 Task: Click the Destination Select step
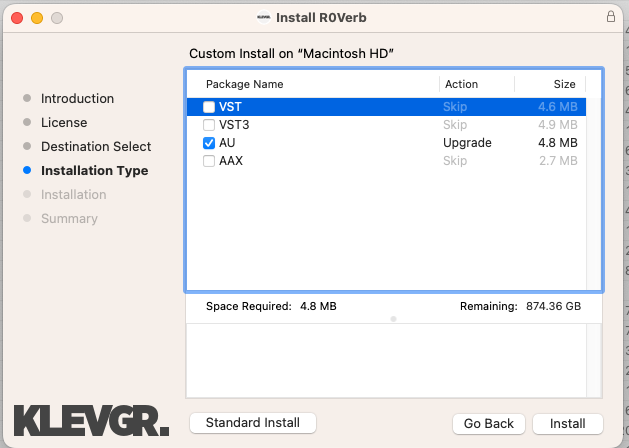(x=96, y=147)
